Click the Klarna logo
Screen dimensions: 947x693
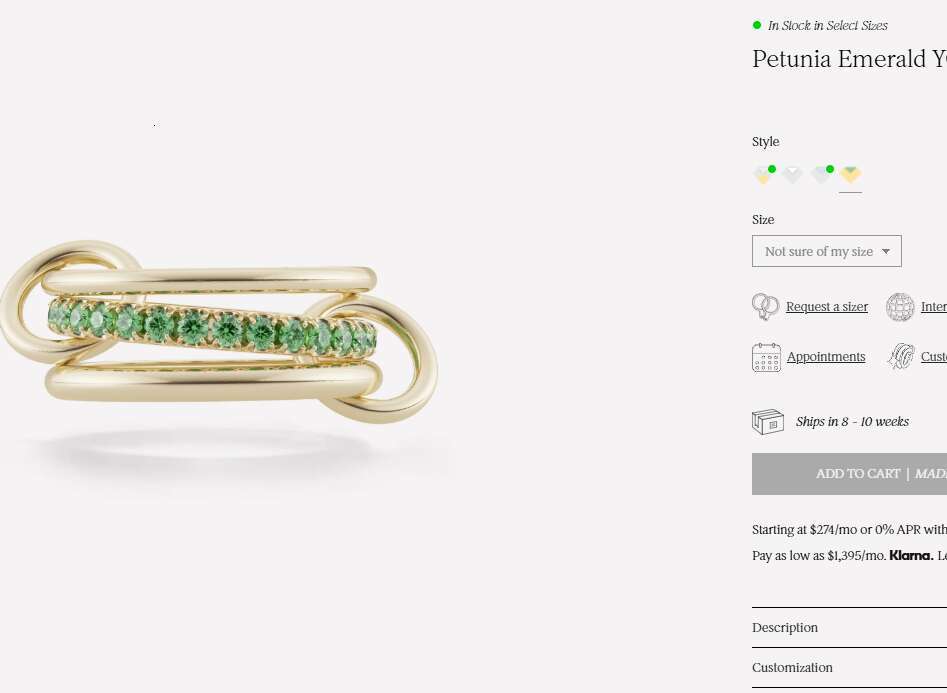pyautogui.click(x=911, y=556)
